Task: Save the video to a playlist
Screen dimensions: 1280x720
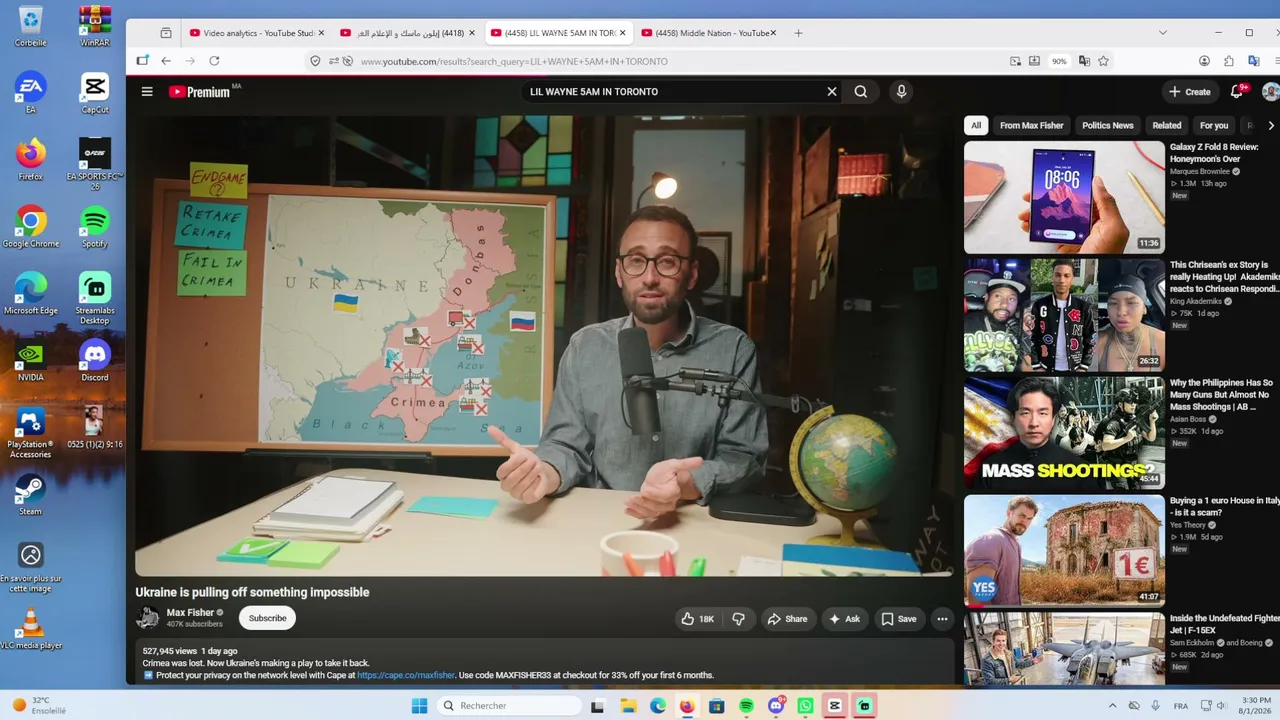Action: tap(898, 619)
